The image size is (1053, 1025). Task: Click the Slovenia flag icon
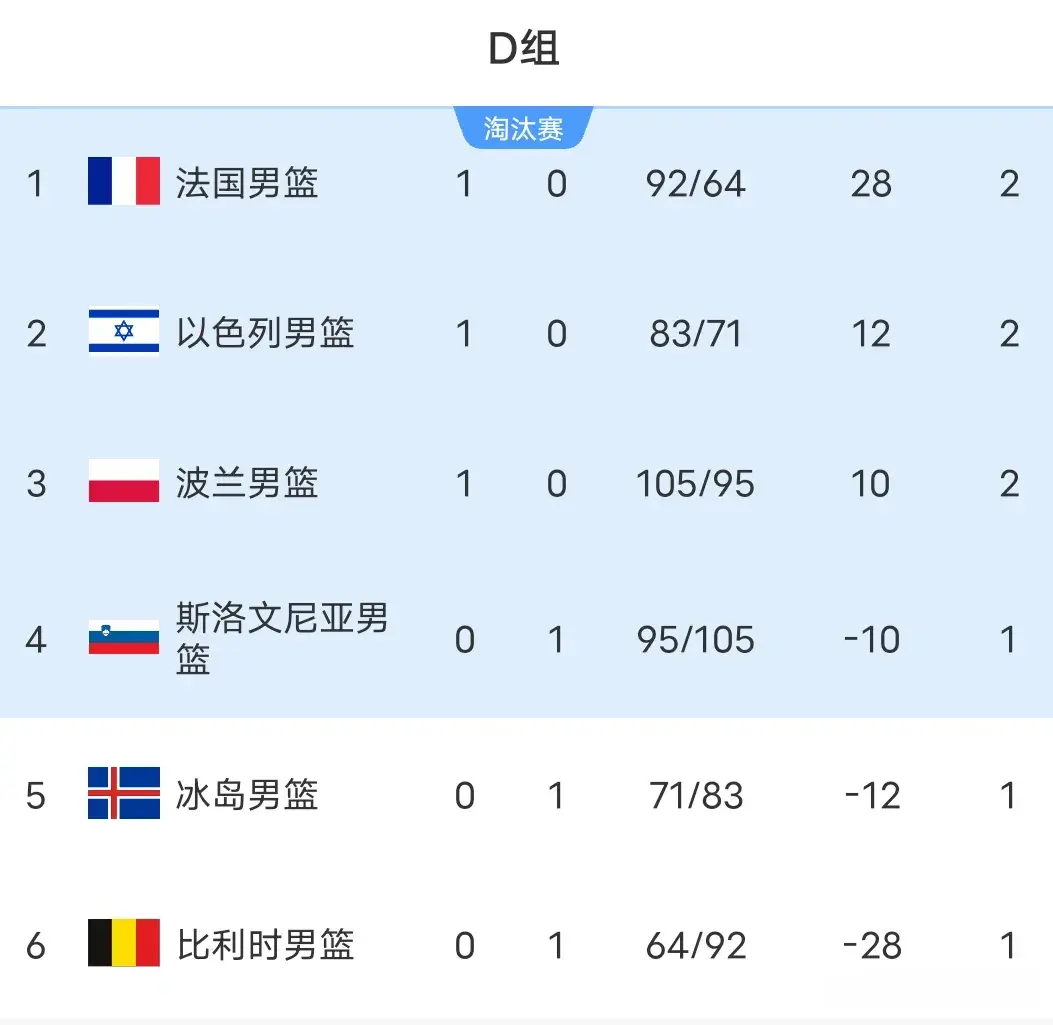(x=124, y=637)
